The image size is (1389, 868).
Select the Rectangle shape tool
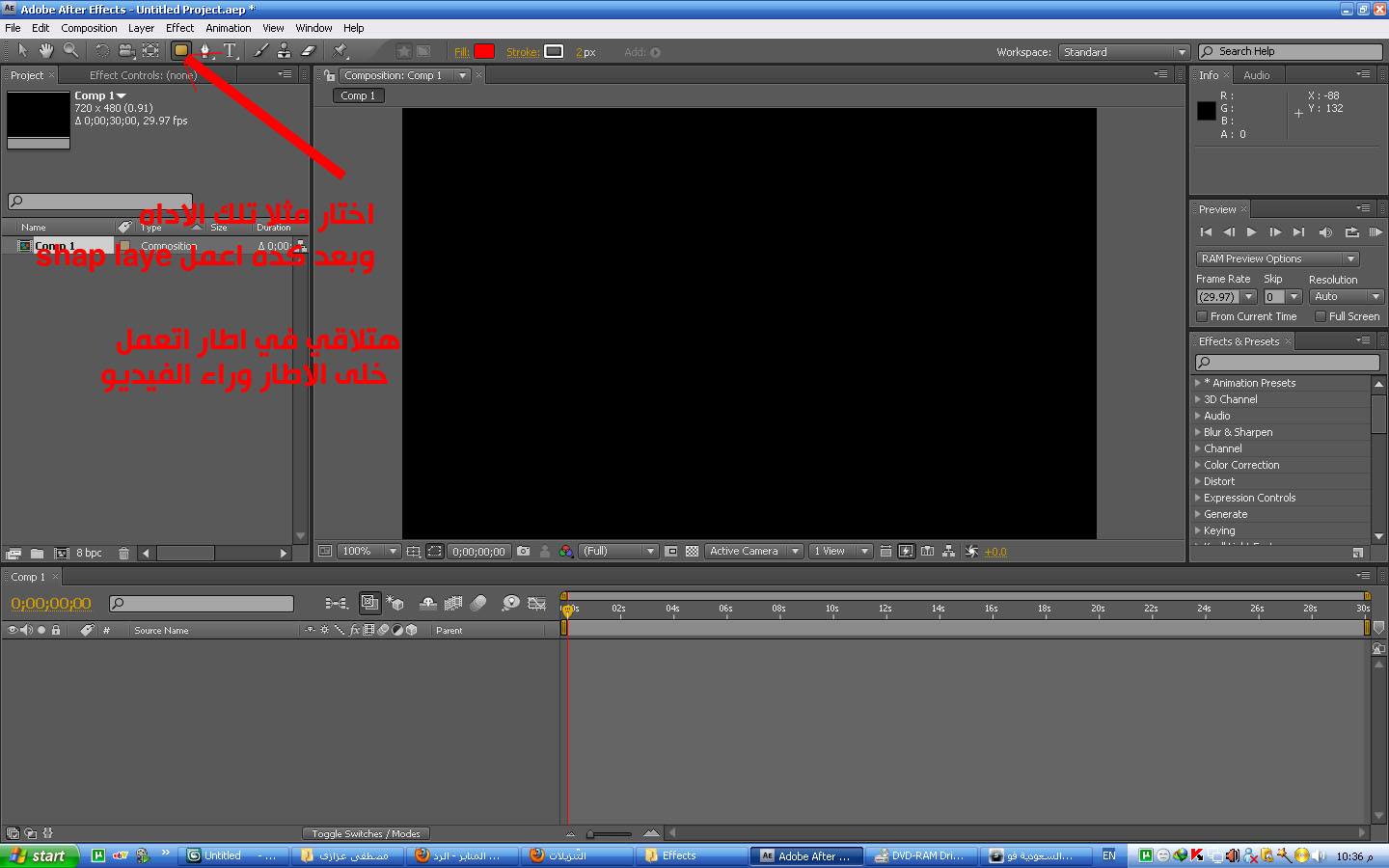(x=180, y=50)
